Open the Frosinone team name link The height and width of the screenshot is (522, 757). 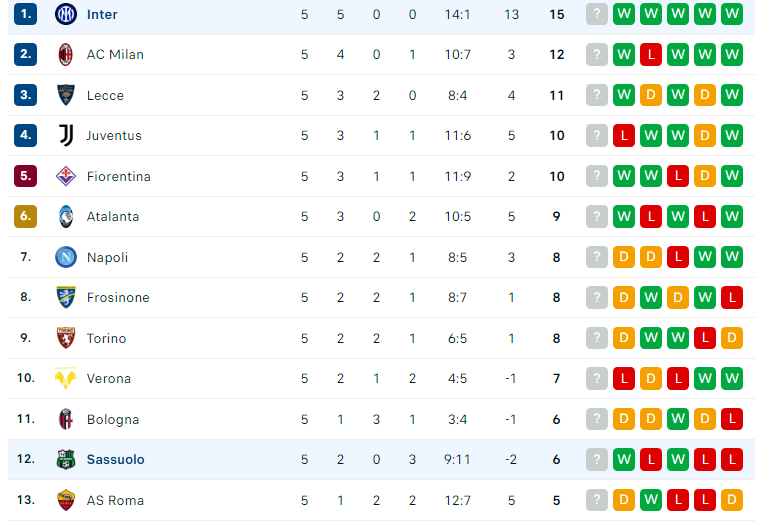(118, 297)
